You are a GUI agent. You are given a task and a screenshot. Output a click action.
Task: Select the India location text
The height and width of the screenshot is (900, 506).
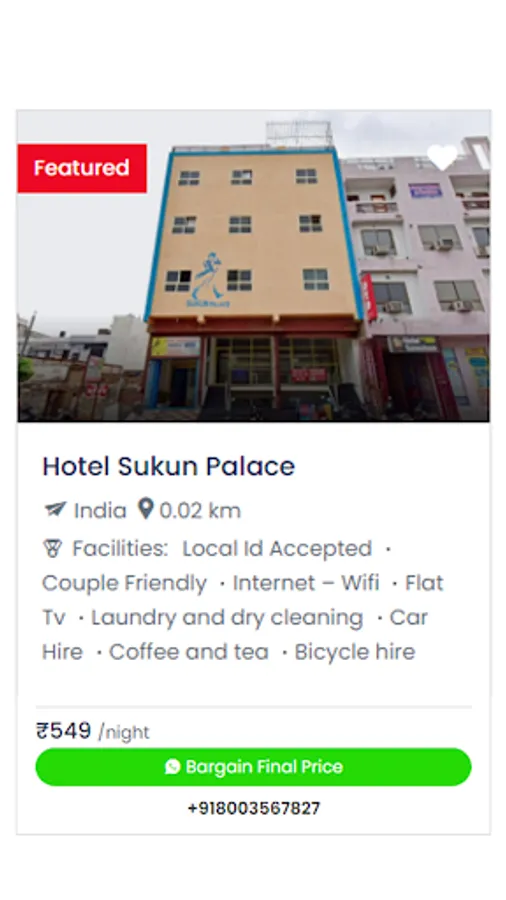click(x=100, y=510)
